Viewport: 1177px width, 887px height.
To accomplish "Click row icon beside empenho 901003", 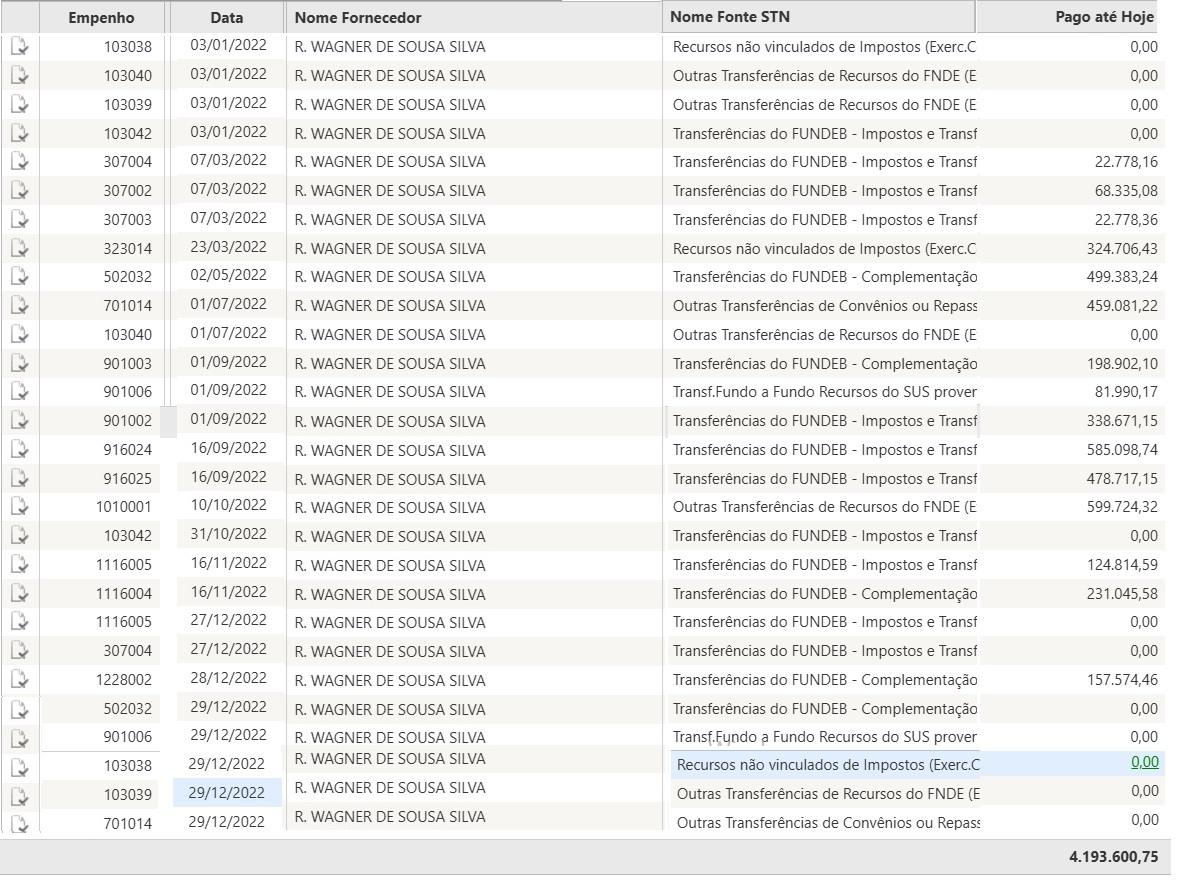I will pyautogui.click(x=19, y=363).
